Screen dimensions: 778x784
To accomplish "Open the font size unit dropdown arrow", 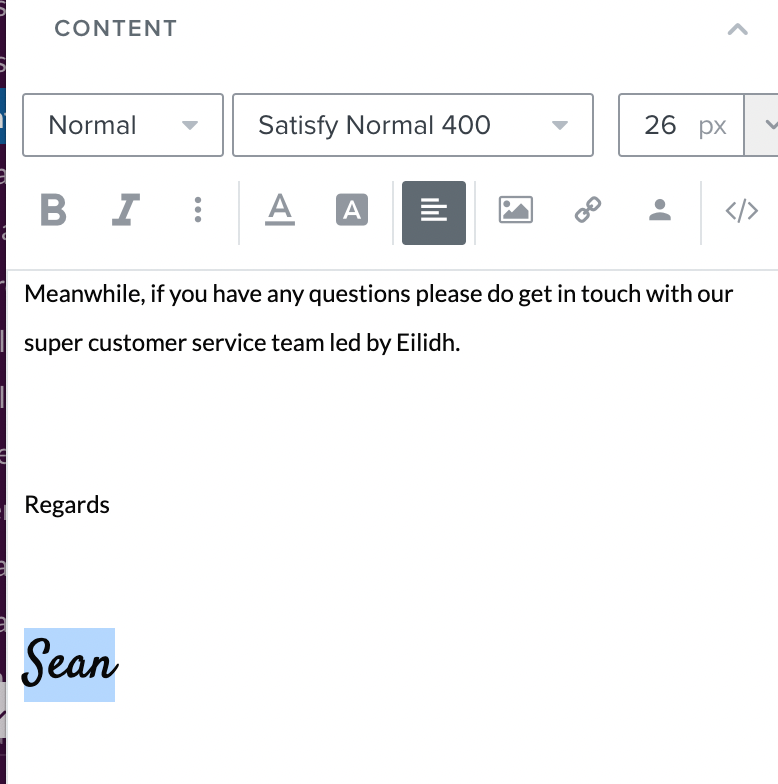I will pos(762,125).
